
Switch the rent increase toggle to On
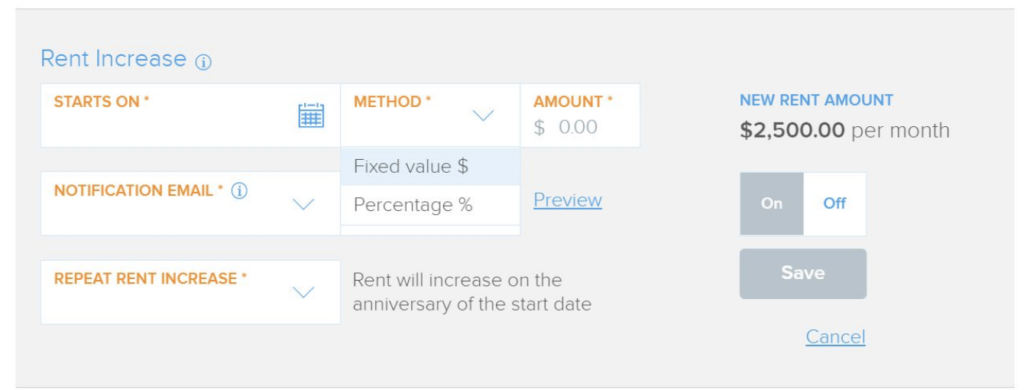click(x=771, y=204)
